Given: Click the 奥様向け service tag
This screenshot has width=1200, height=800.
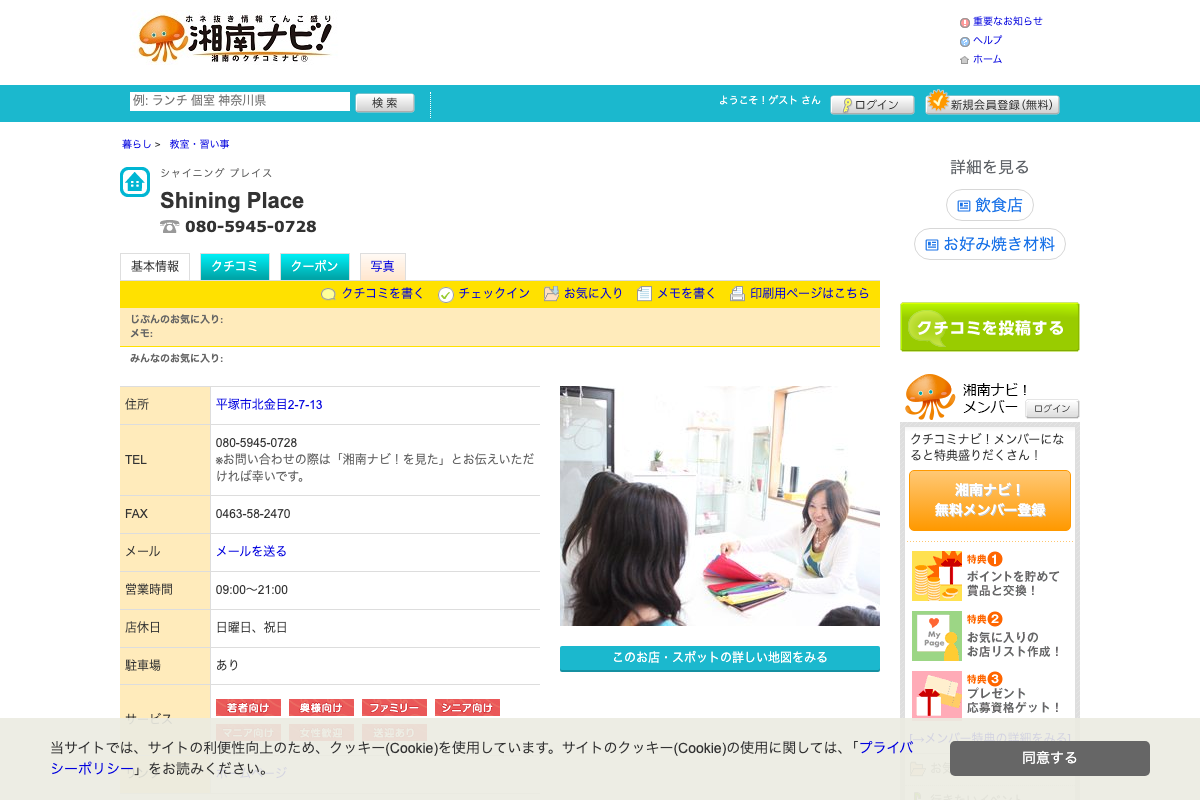Looking at the screenshot, I should pyautogui.click(x=321, y=708).
